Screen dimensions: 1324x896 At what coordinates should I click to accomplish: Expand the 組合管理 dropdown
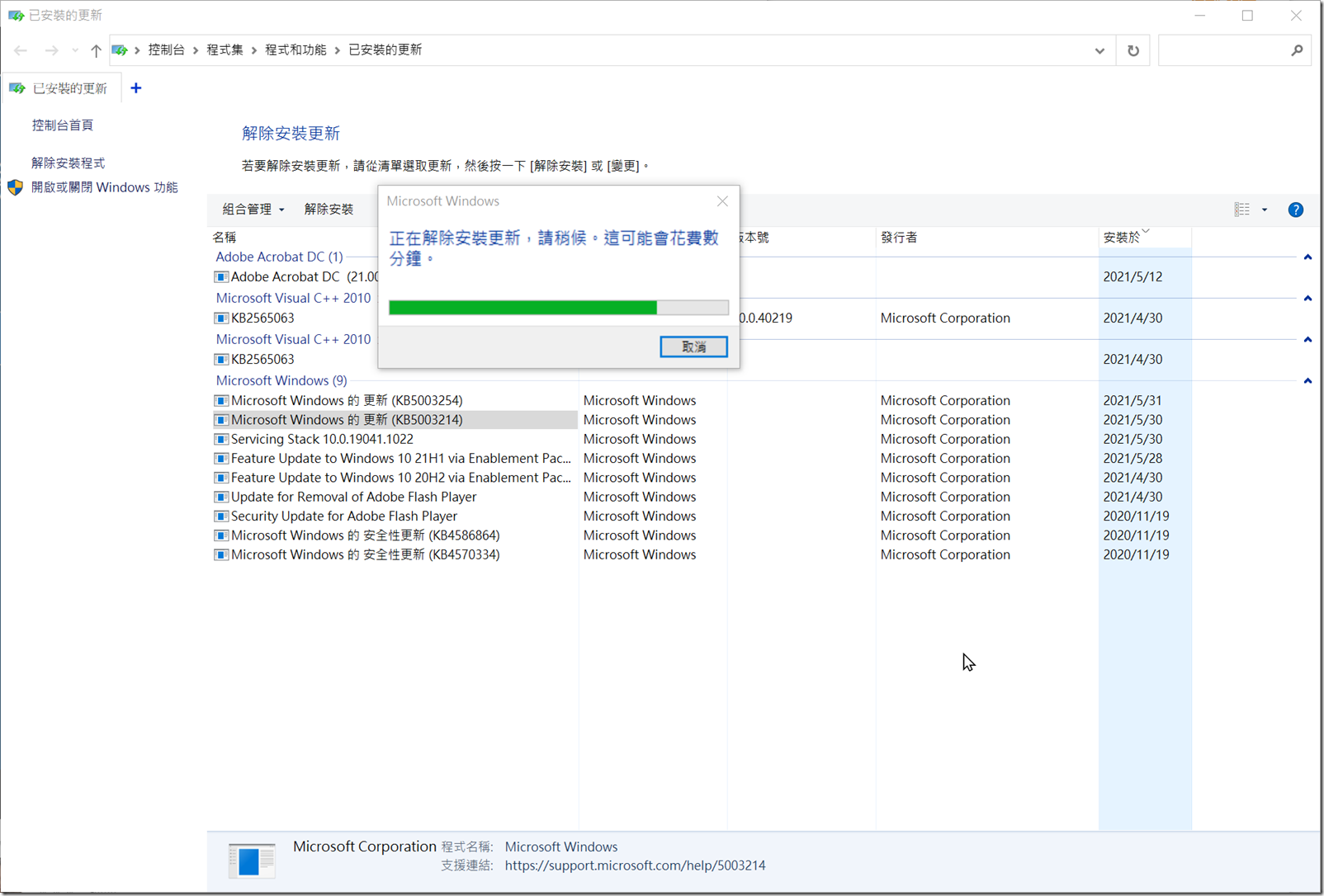click(x=253, y=209)
